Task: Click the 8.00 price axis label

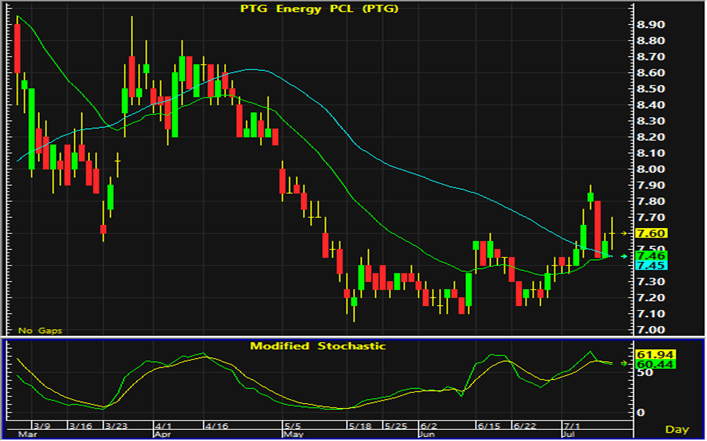Action: tap(651, 169)
